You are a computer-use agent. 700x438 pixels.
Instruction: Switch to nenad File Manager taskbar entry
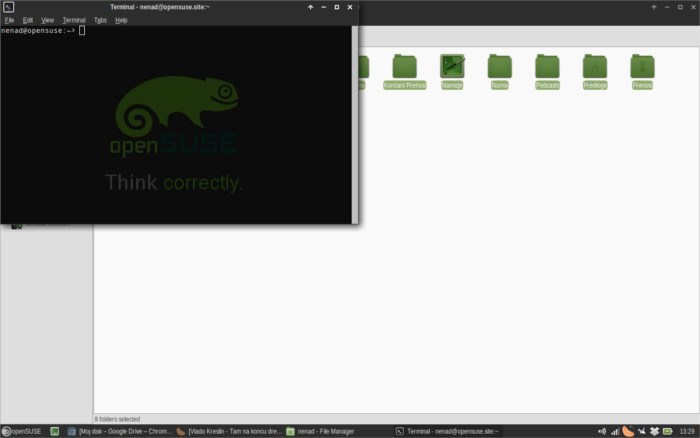coord(321,431)
